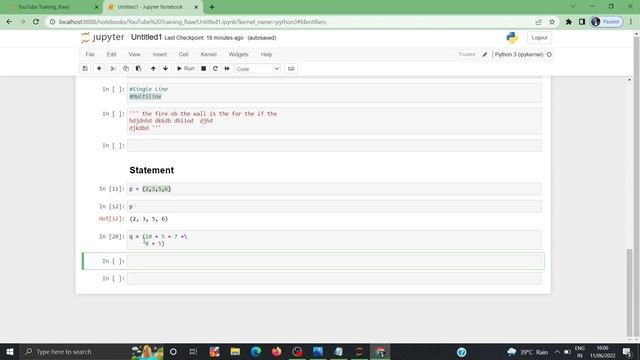Insert a cell below with plus icon

[99, 69]
